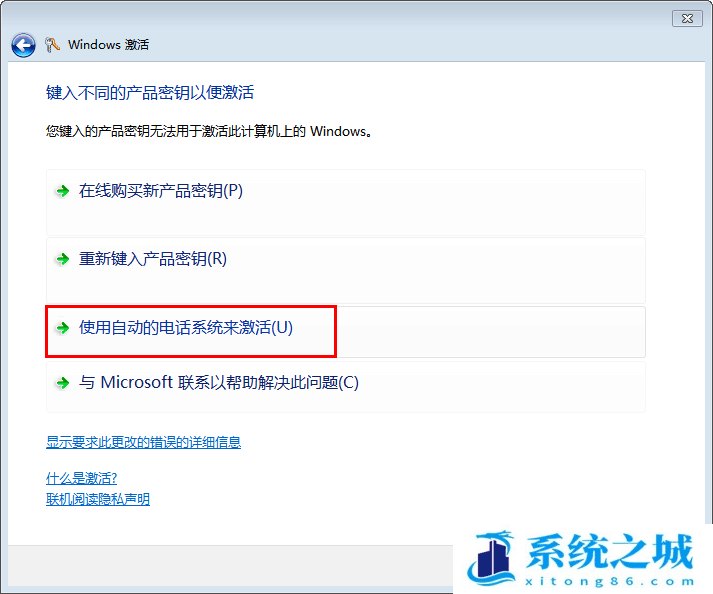
Task: Close the Windows activation dialog
Action: 687,19
